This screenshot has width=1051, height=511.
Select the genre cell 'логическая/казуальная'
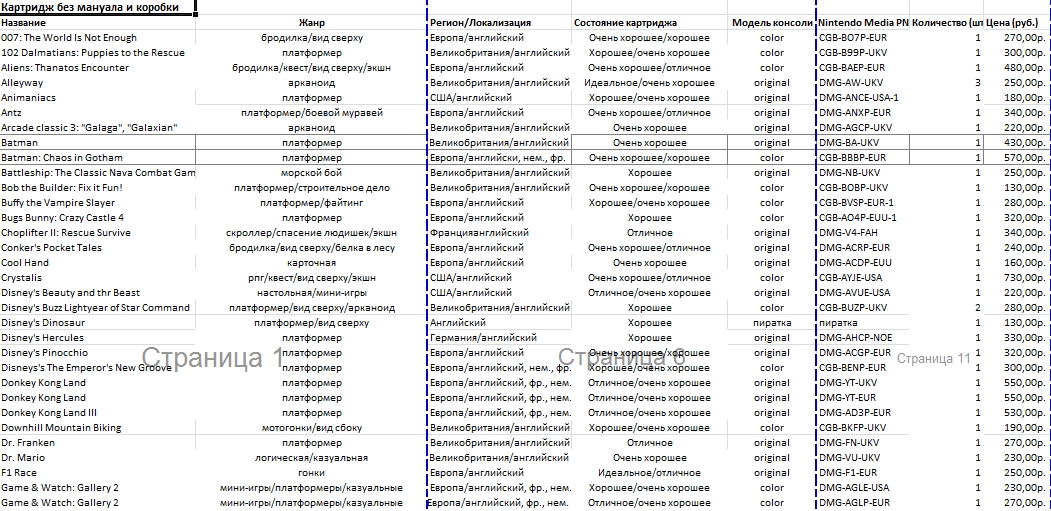312,457
